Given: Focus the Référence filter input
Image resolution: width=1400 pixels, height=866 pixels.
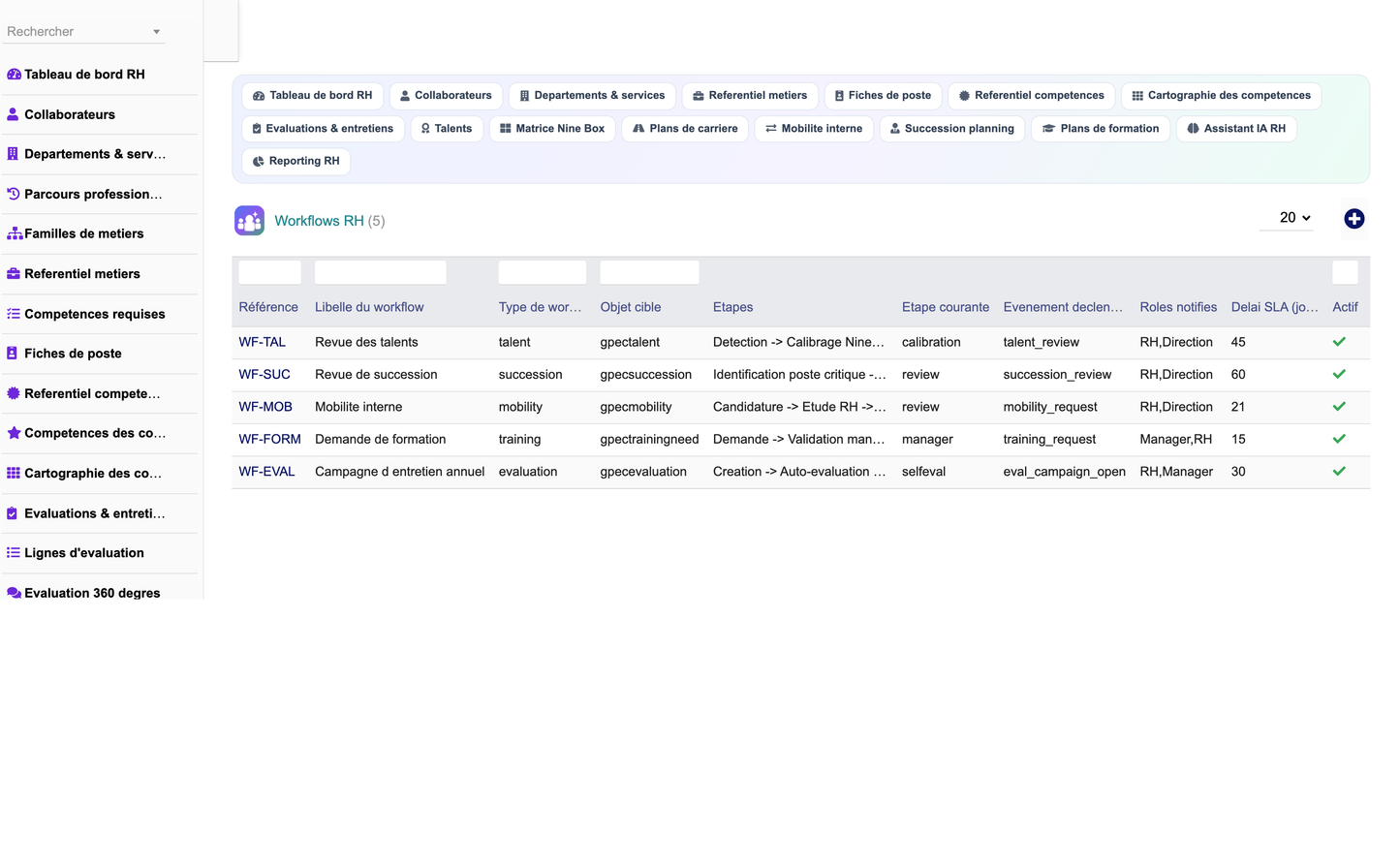Looking at the screenshot, I should tap(269, 272).
